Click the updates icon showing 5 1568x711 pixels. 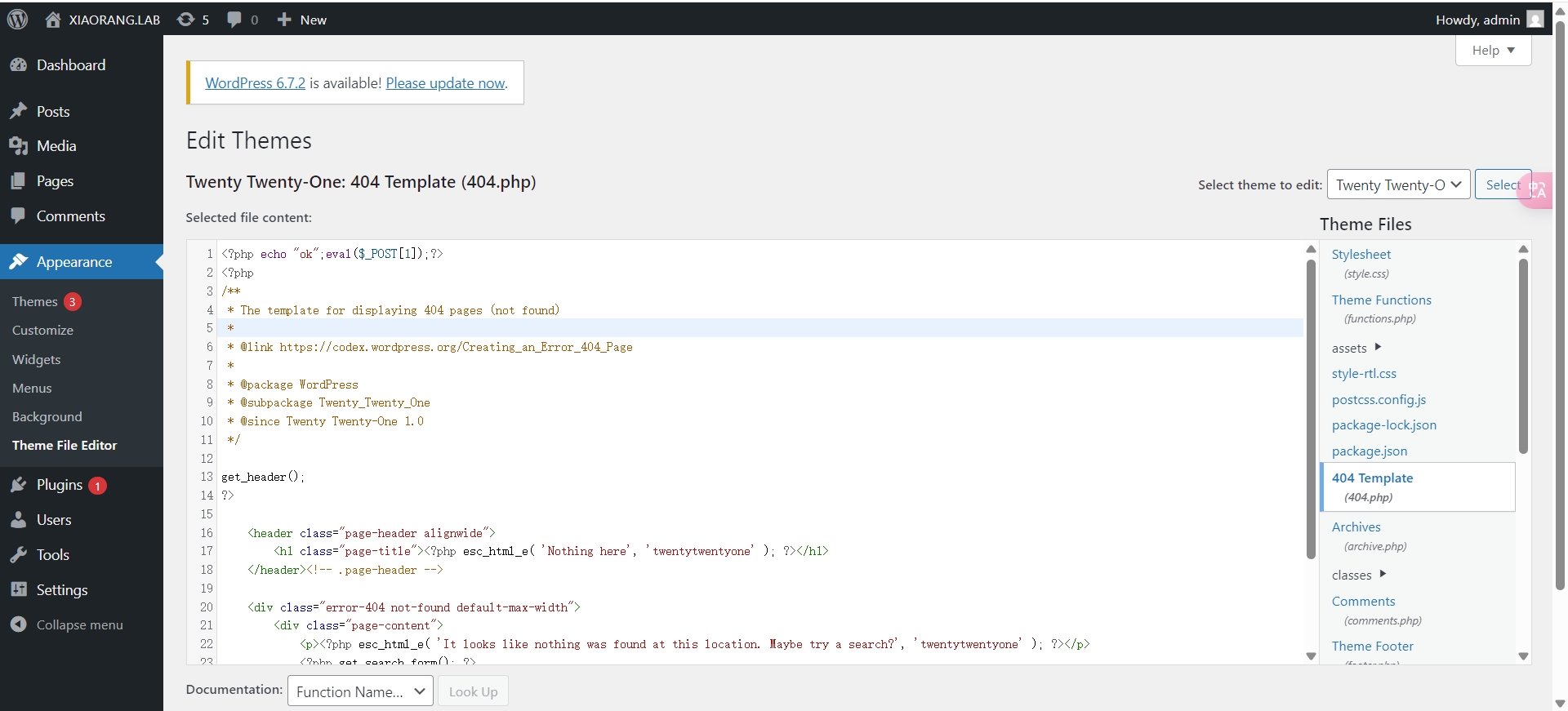pyautogui.click(x=186, y=20)
